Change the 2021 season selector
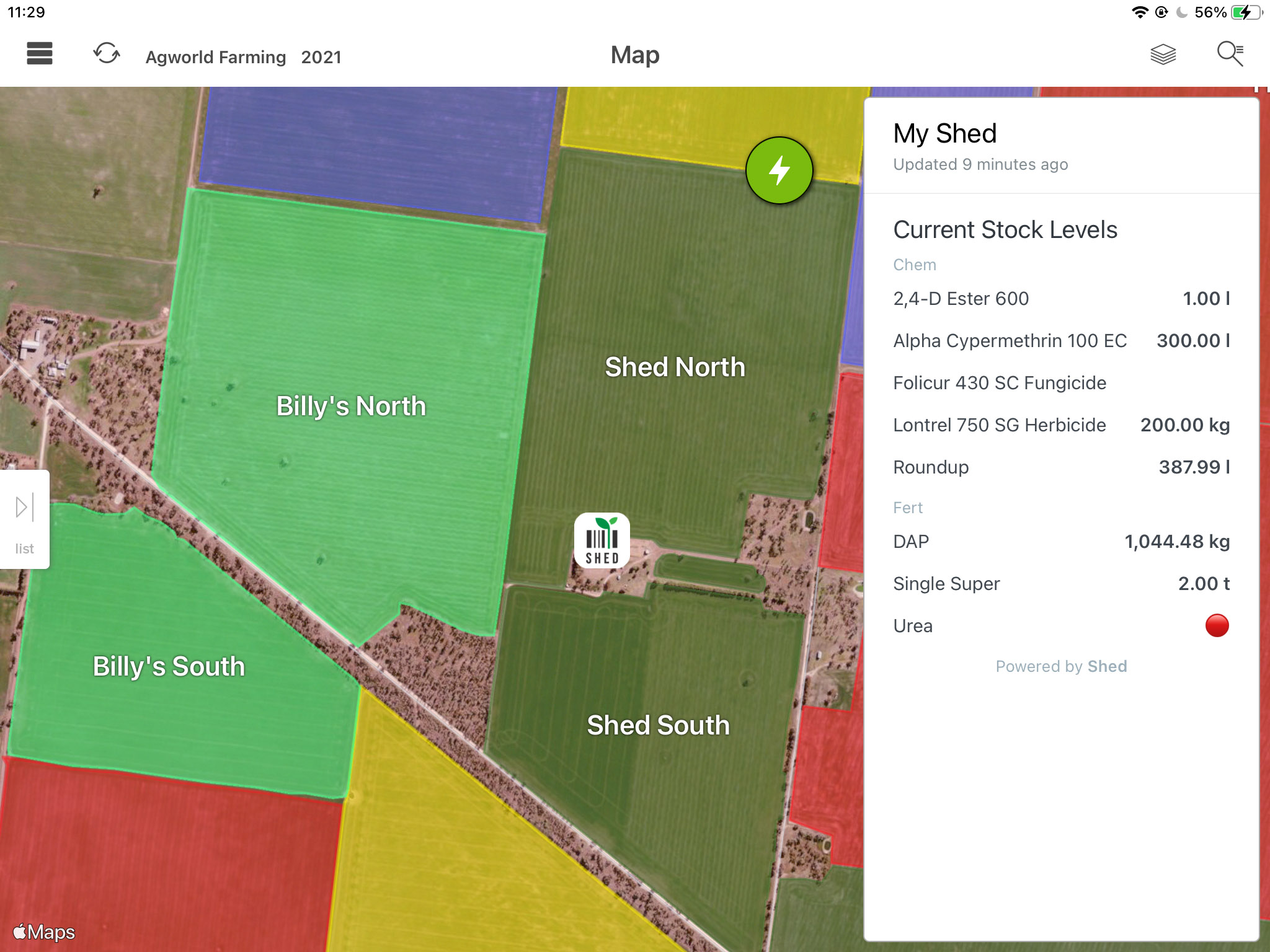The height and width of the screenshot is (952, 1270). pos(321,57)
